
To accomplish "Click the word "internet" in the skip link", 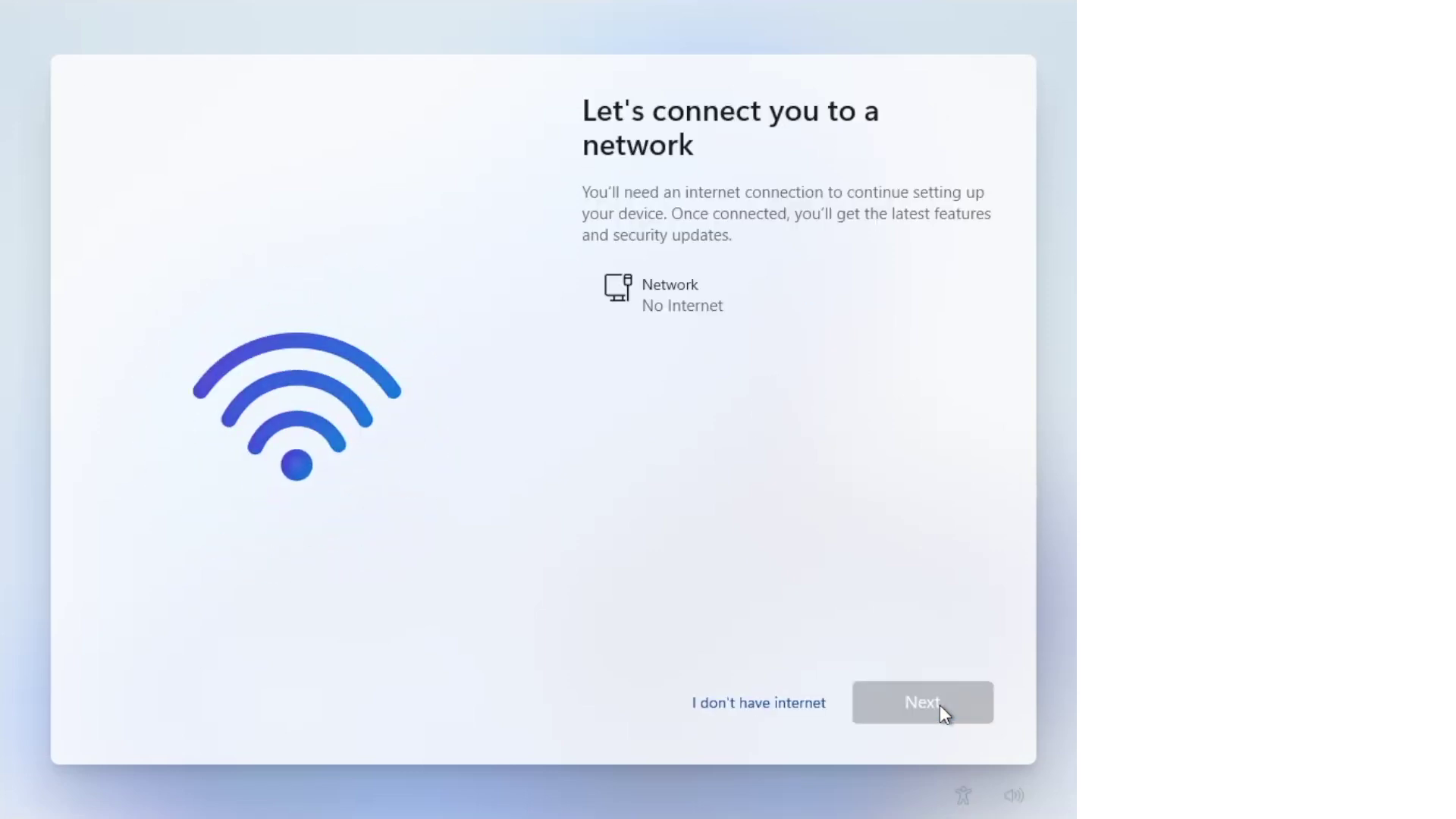I will pyautogui.click(x=799, y=703).
